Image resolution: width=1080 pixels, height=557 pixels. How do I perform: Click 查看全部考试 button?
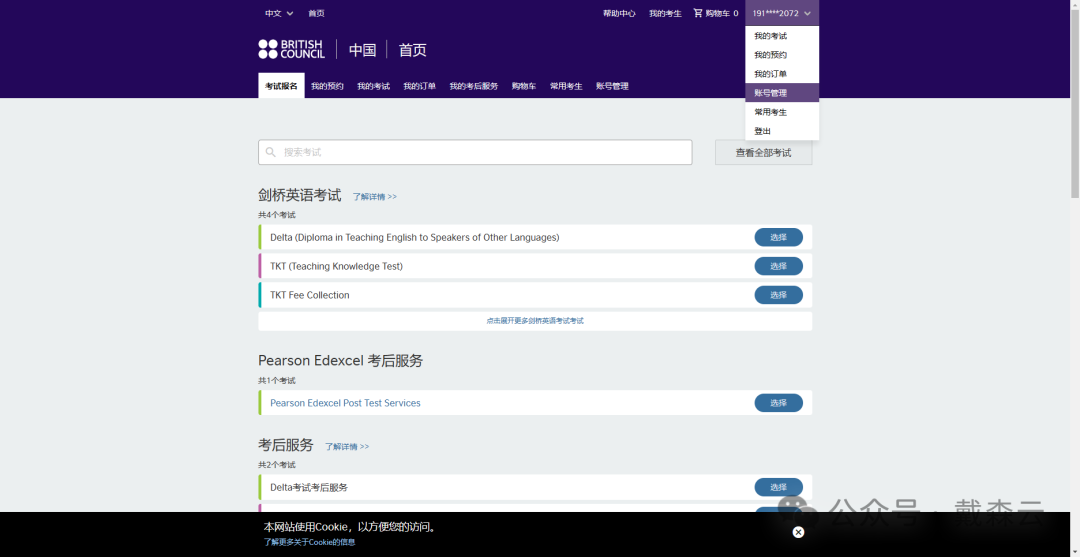[763, 153]
